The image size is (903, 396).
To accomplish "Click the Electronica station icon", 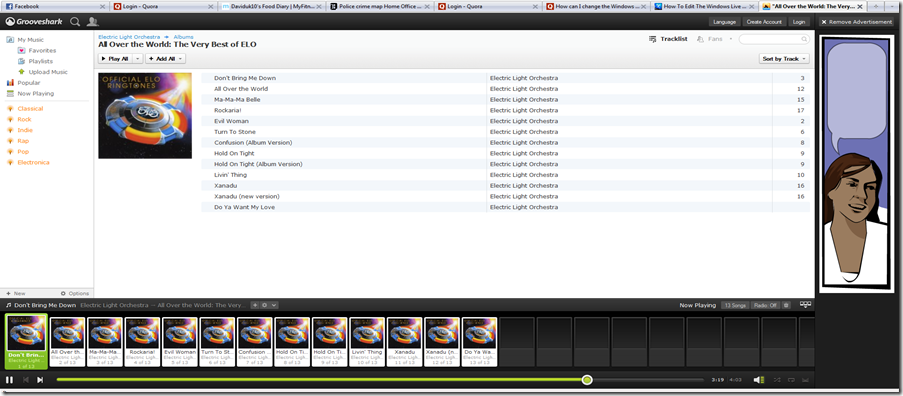I will click(10, 162).
